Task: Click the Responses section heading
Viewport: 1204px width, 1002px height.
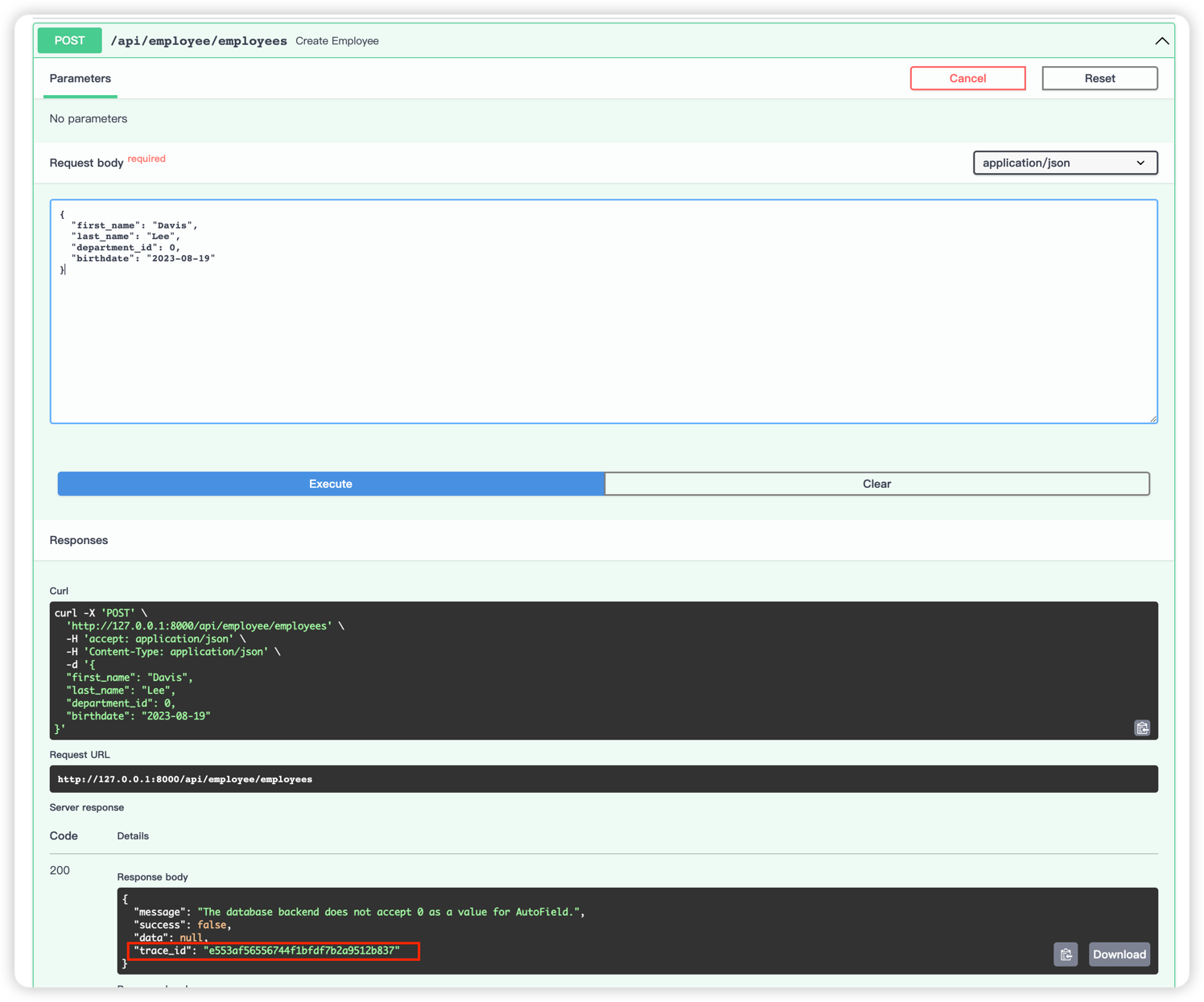Action: 79,540
